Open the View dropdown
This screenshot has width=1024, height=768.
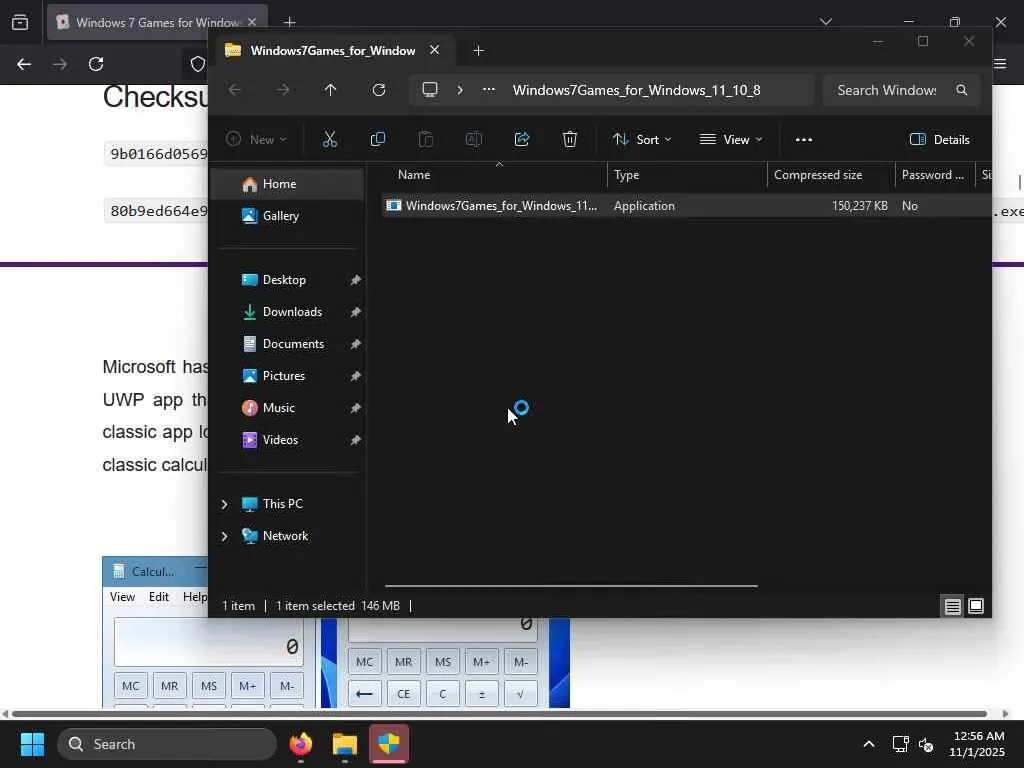(x=731, y=140)
